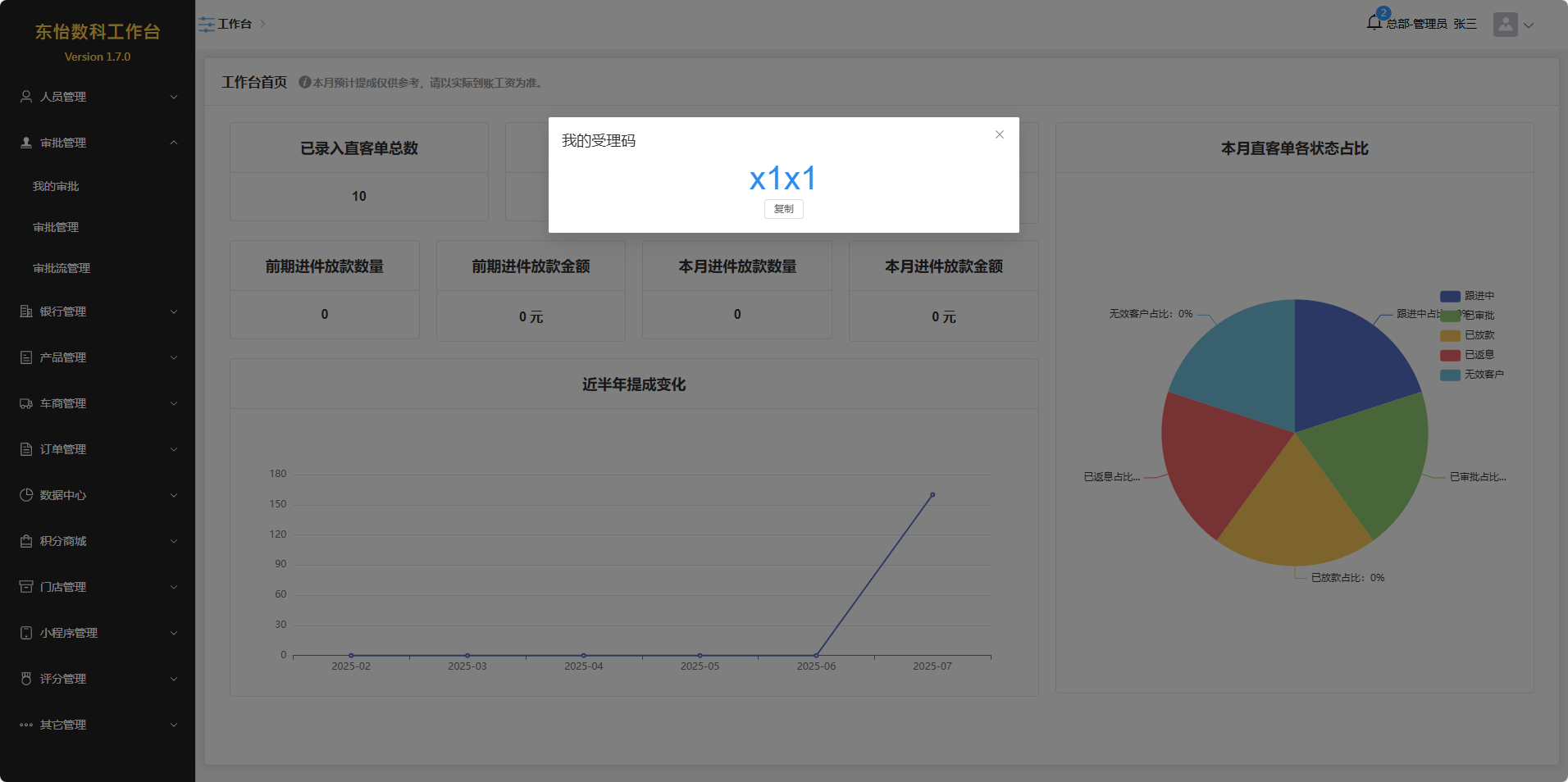
Task: Click the 银行管理 building icon
Action: [26, 311]
